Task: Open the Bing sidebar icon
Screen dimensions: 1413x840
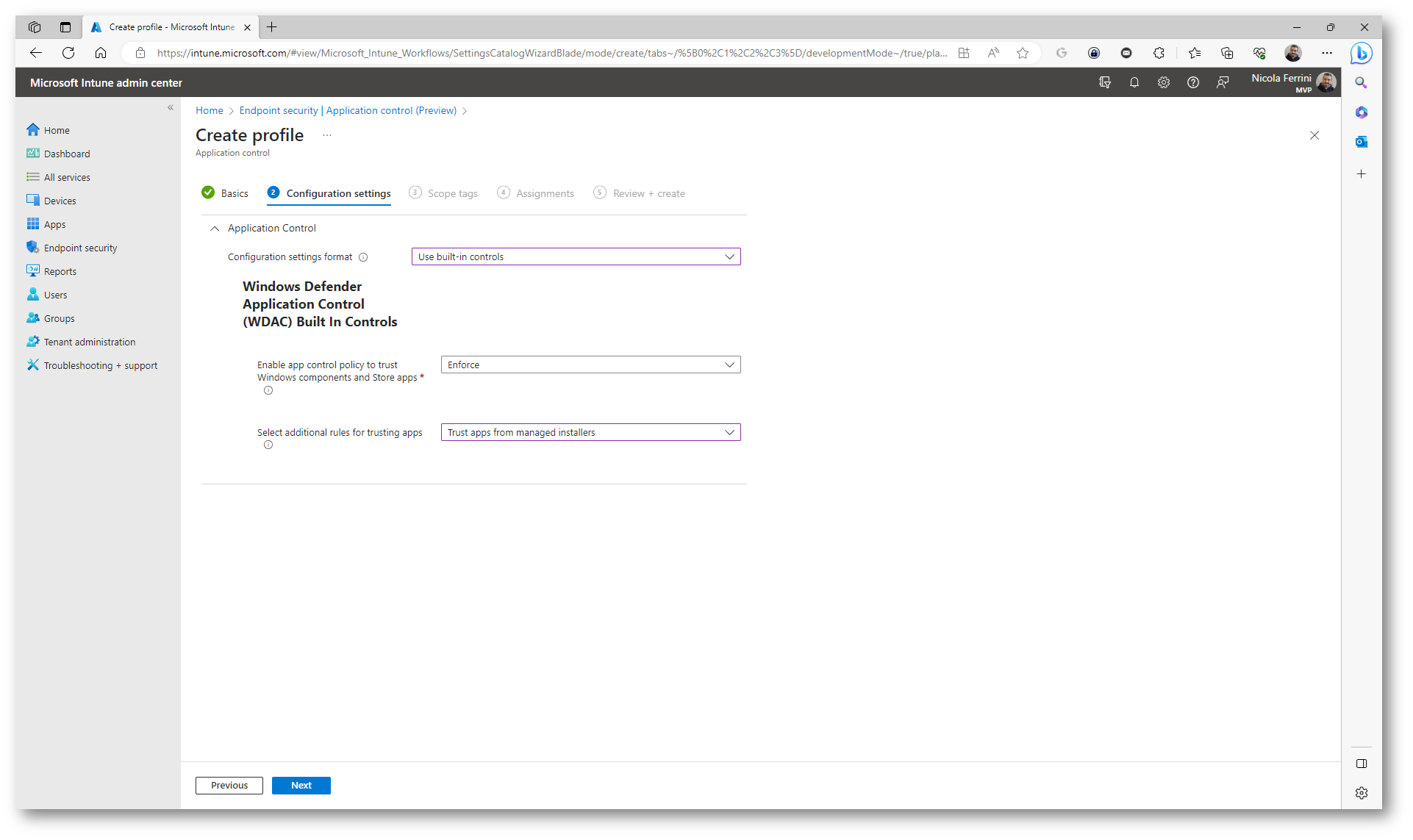Action: click(1361, 54)
